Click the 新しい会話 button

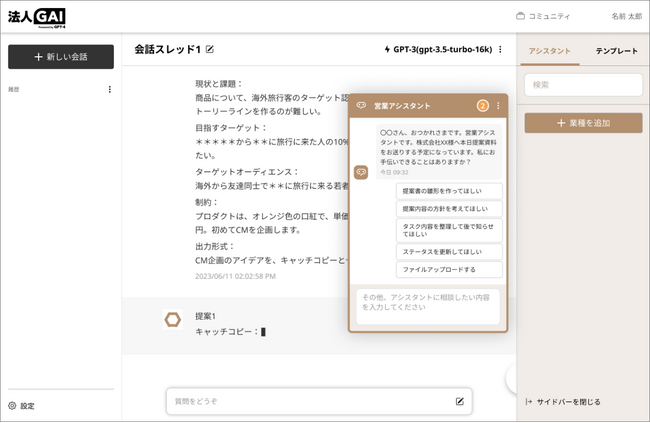click(x=60, y=57)
